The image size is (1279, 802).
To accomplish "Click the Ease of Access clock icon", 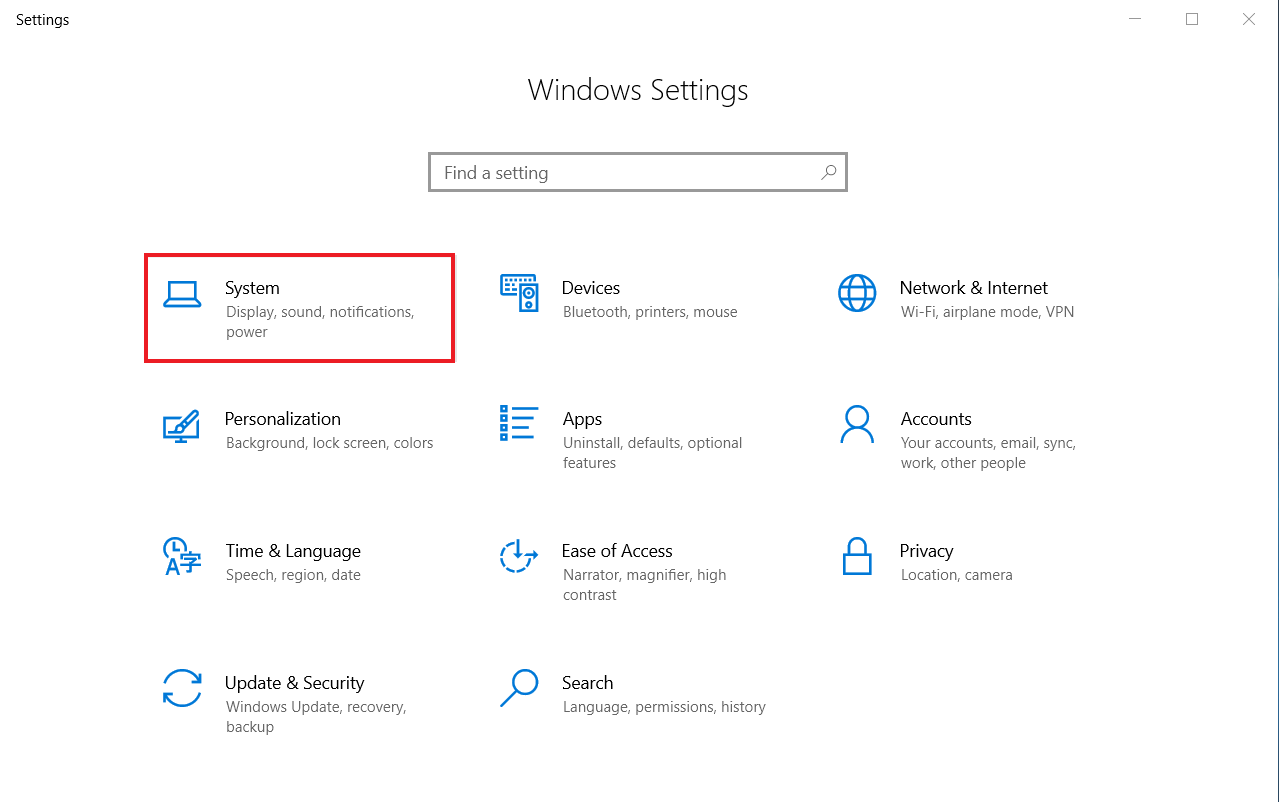I will pyautogui.click(x=518, y=558).
